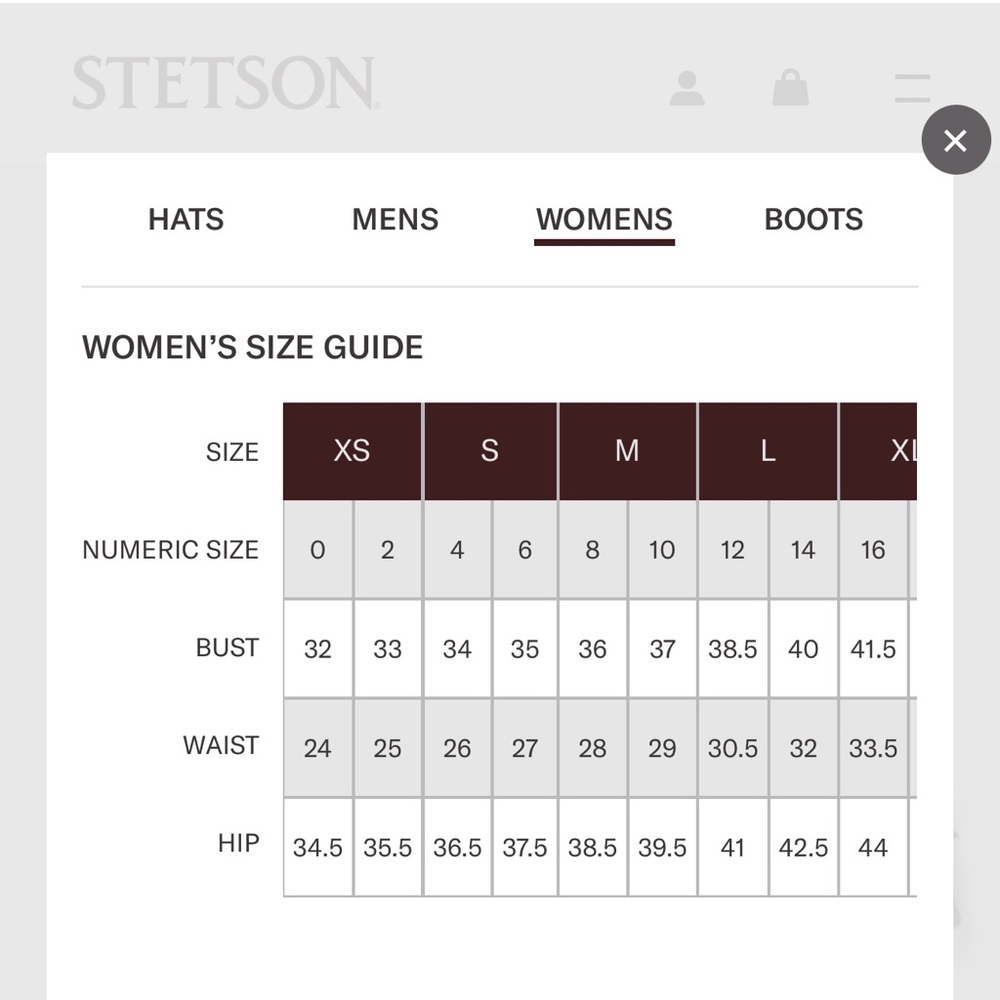This screenshot has width=1000, height=1000.
Task: Open the shopping bag icon
Action: click(790, 87)
